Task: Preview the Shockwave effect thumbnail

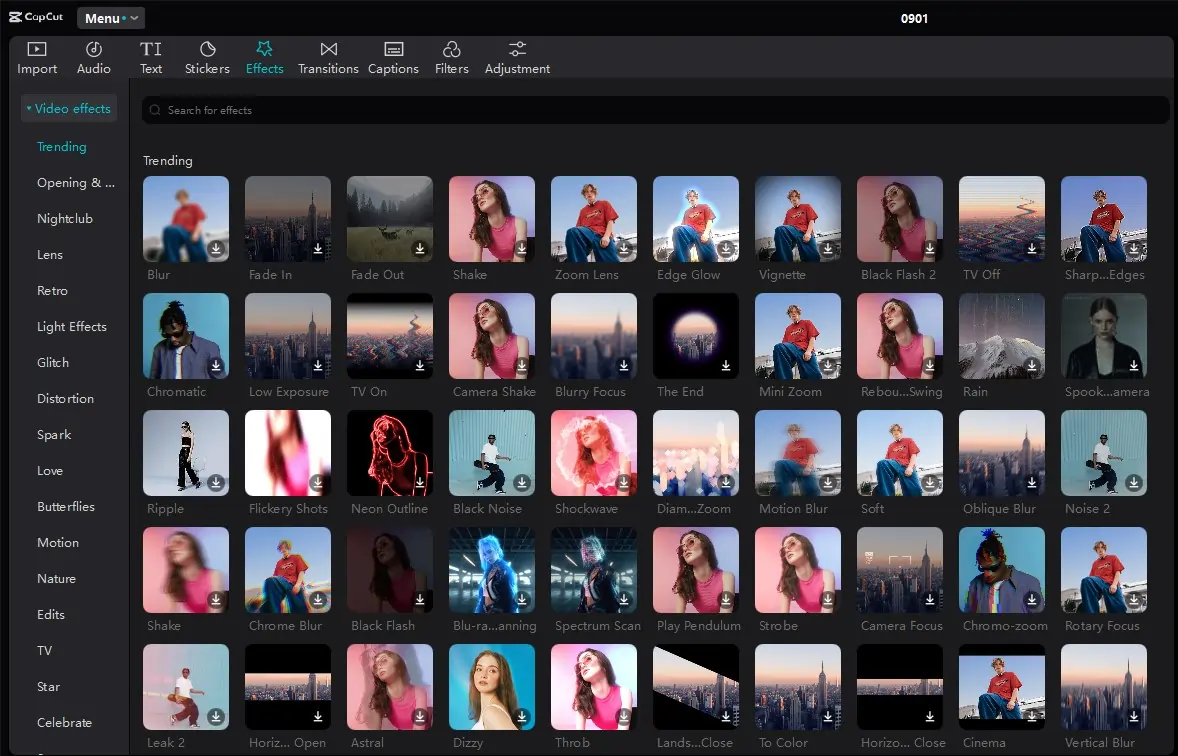Action: pos(594,452)
